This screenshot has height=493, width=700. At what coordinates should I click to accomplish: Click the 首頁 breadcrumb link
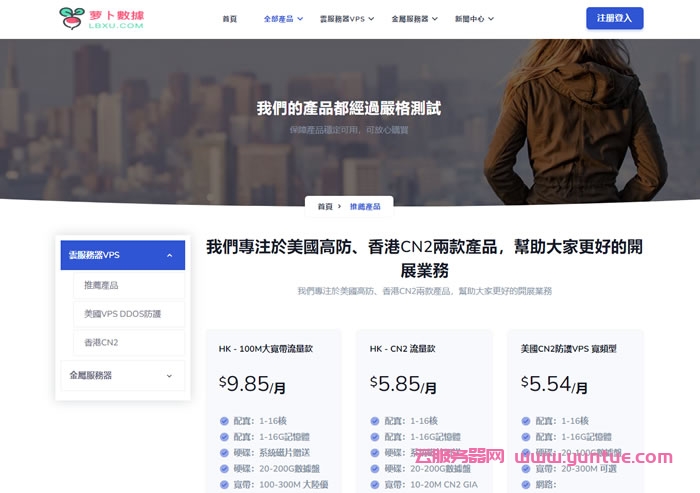pos(325,206)
